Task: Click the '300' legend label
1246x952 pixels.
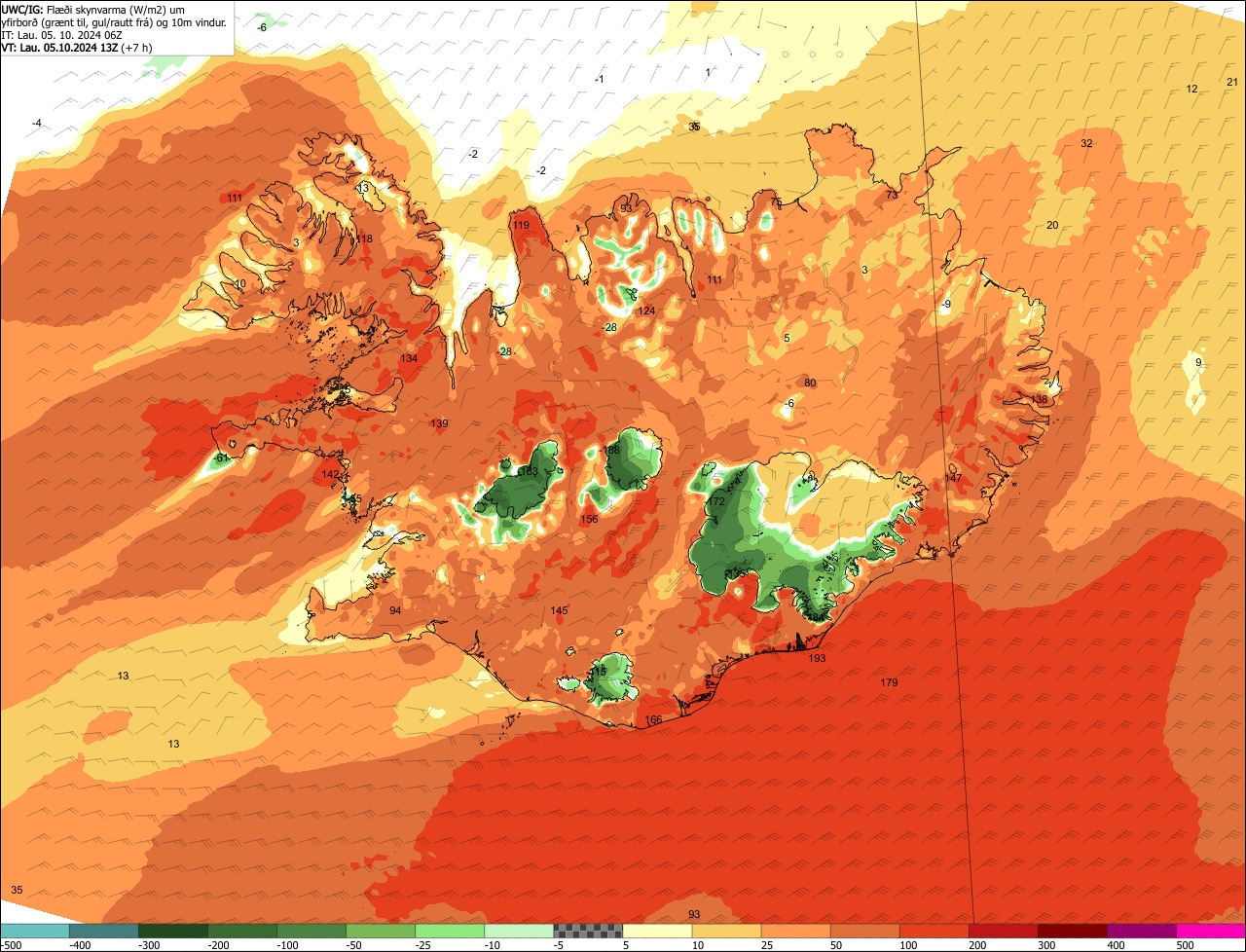Action: pos(1048,944)
